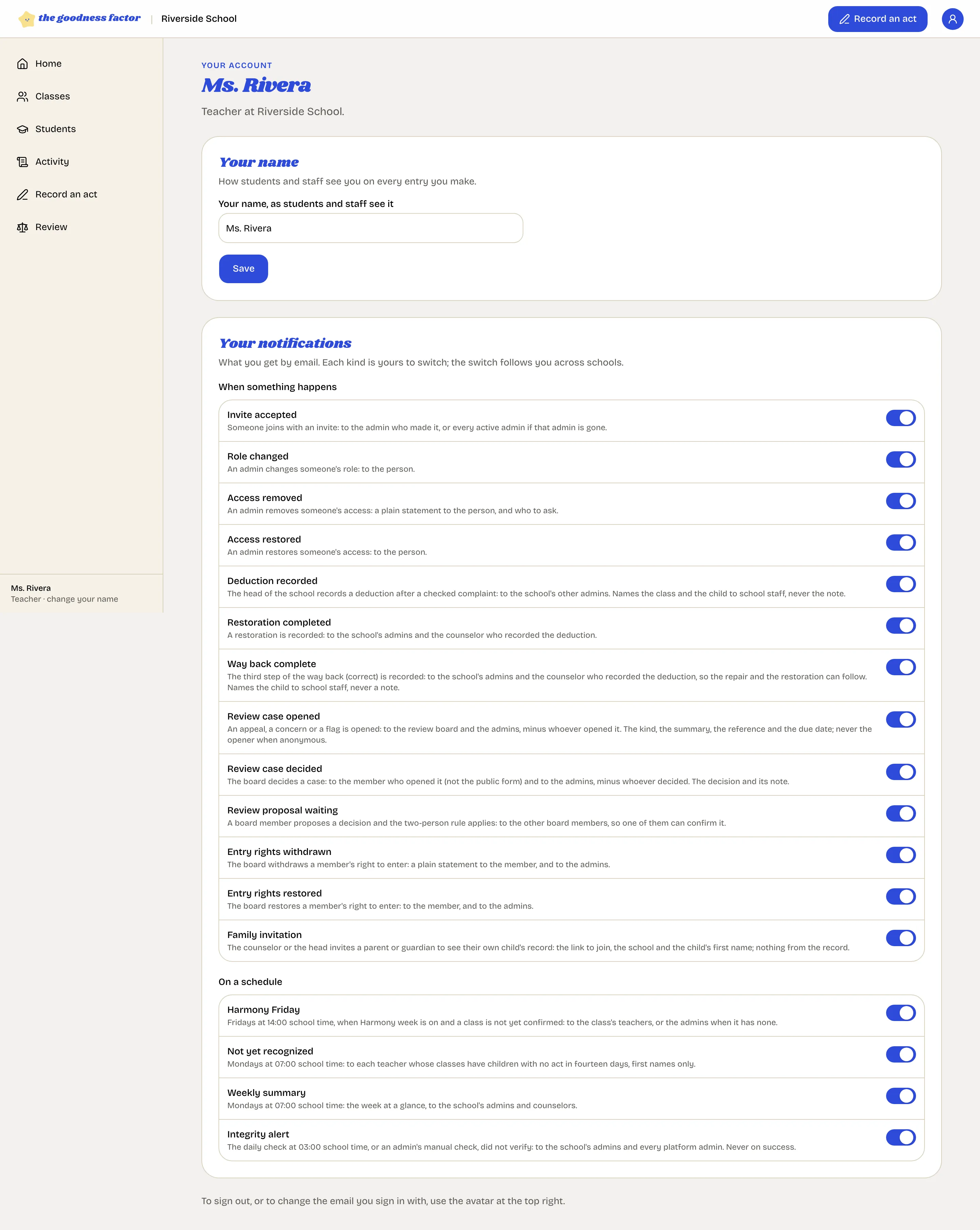This screenshot has height=1230, width=980.
Task: Click the Classes people icon
Action: (22, 96)
